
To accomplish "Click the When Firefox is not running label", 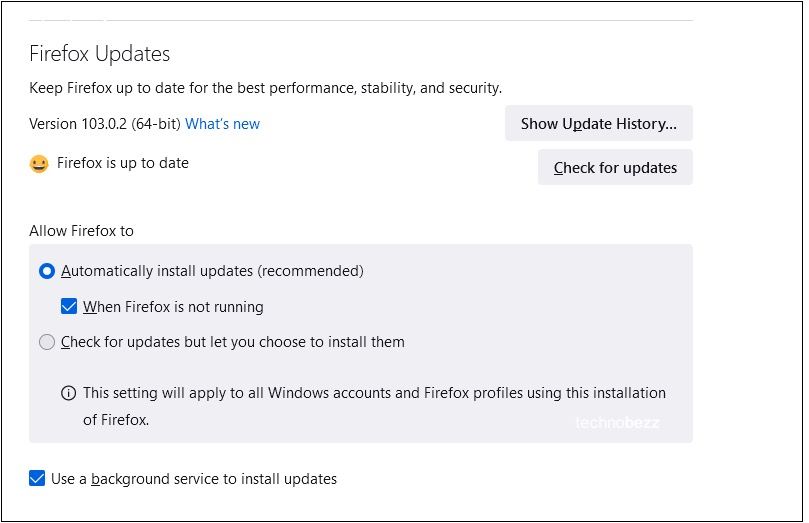I will 173,307.
